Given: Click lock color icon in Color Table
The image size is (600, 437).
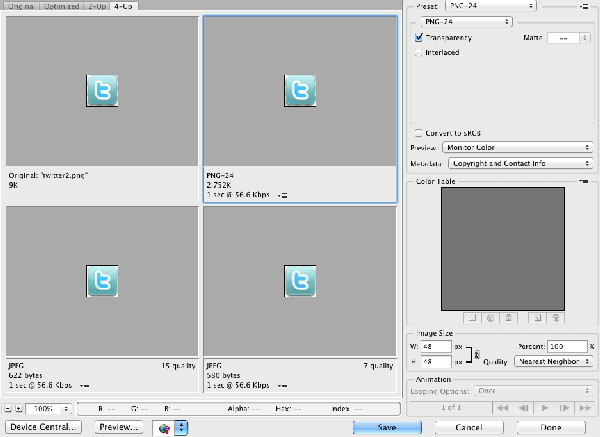Looking at the screenshot, I should click(x=509, y=318).
